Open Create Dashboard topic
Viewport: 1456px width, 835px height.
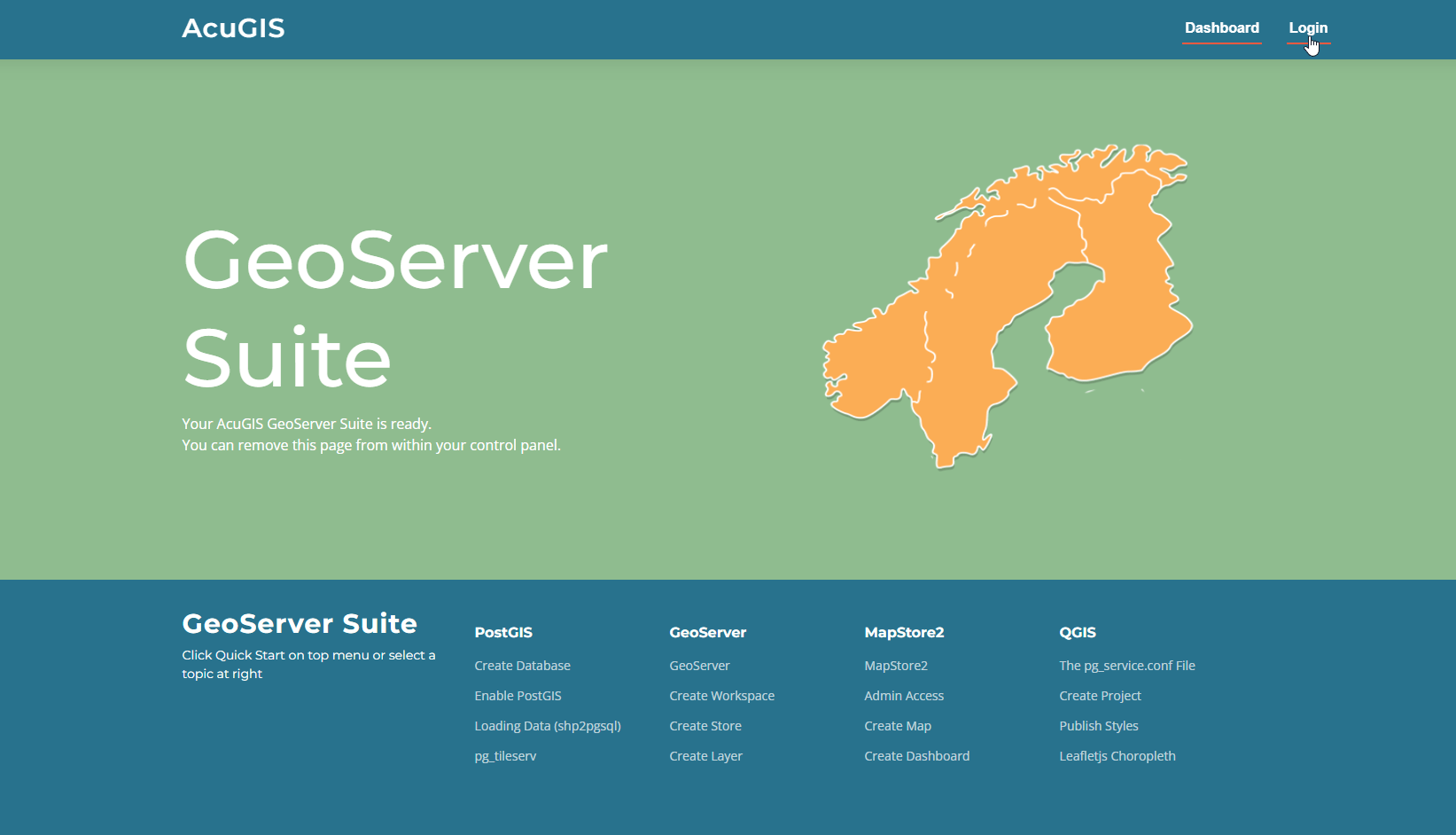point(916,756)
